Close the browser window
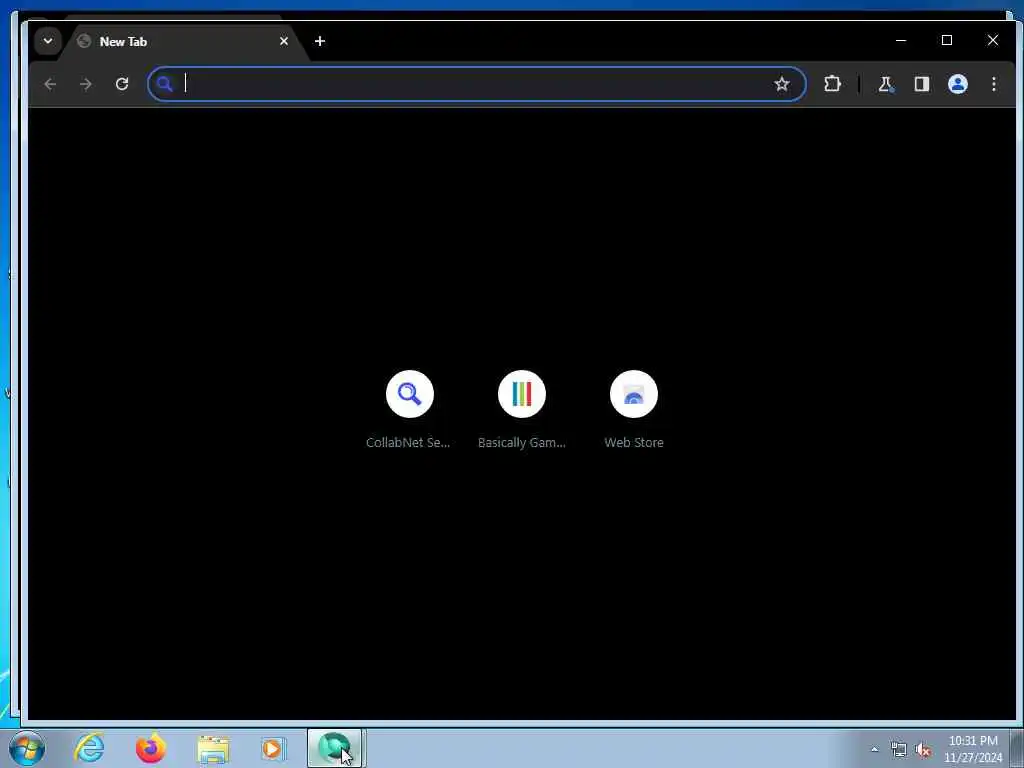 [x=993, y=40]
